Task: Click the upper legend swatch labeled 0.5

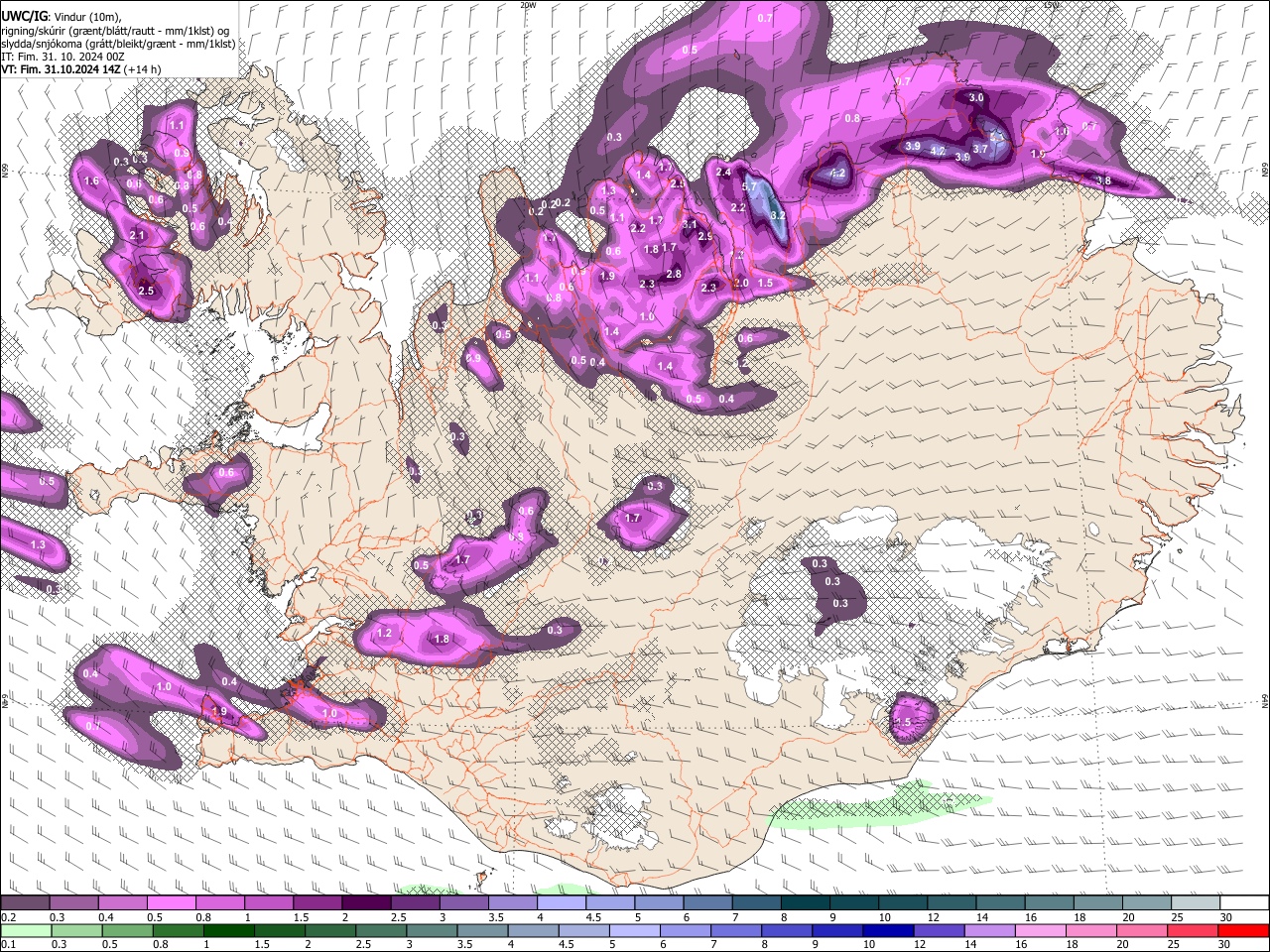Action: click(171, 903)
